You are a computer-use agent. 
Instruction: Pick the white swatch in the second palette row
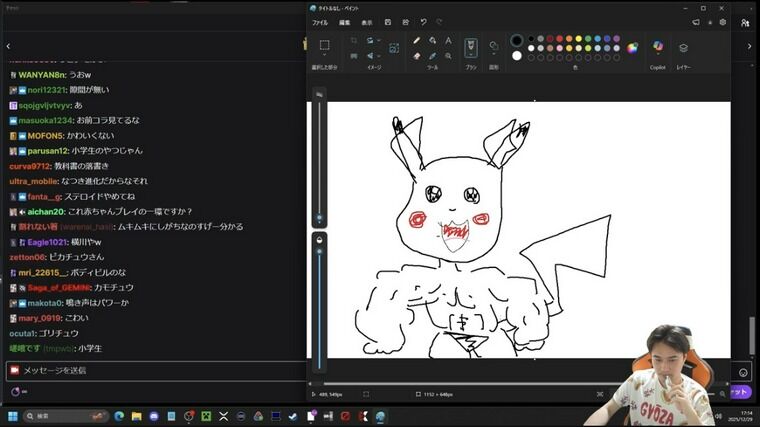pos(531,48)
